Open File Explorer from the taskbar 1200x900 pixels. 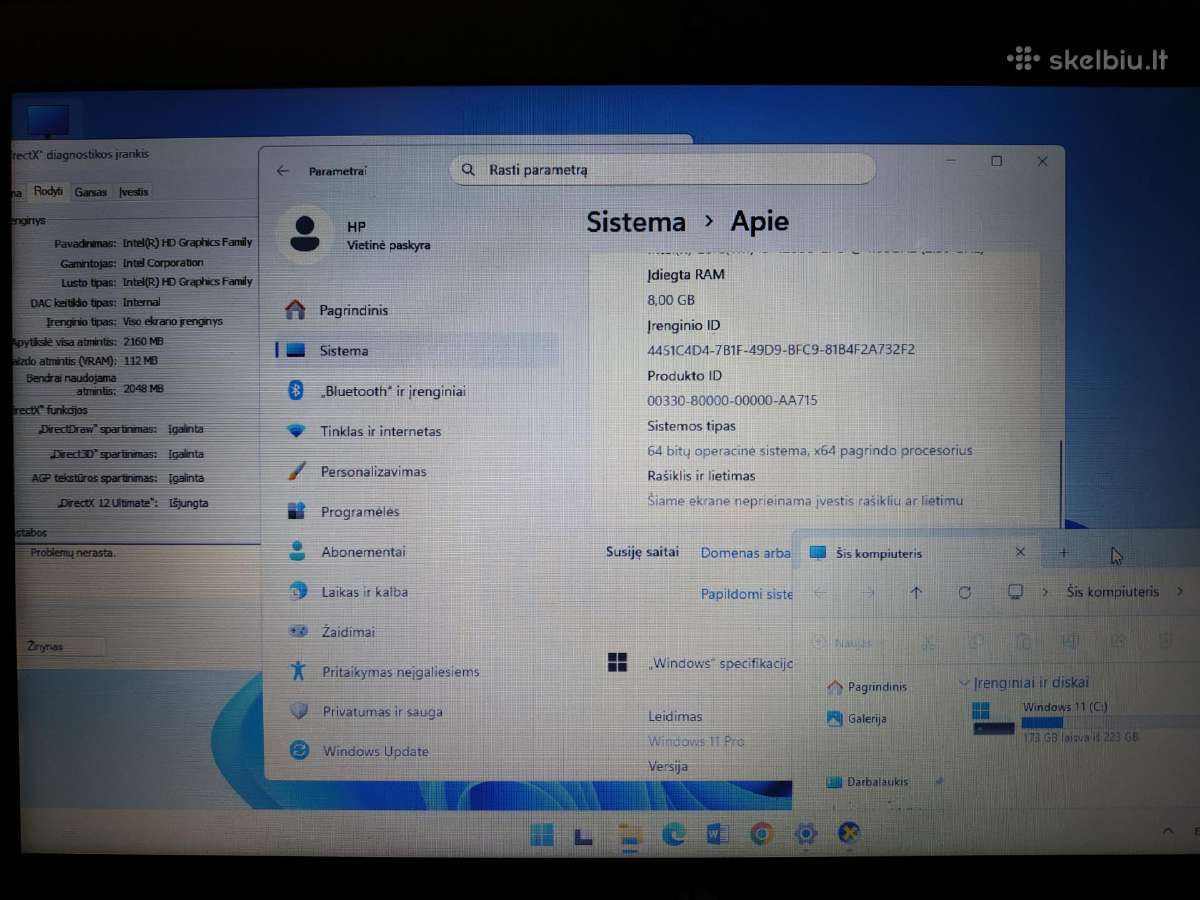(629, 835)
